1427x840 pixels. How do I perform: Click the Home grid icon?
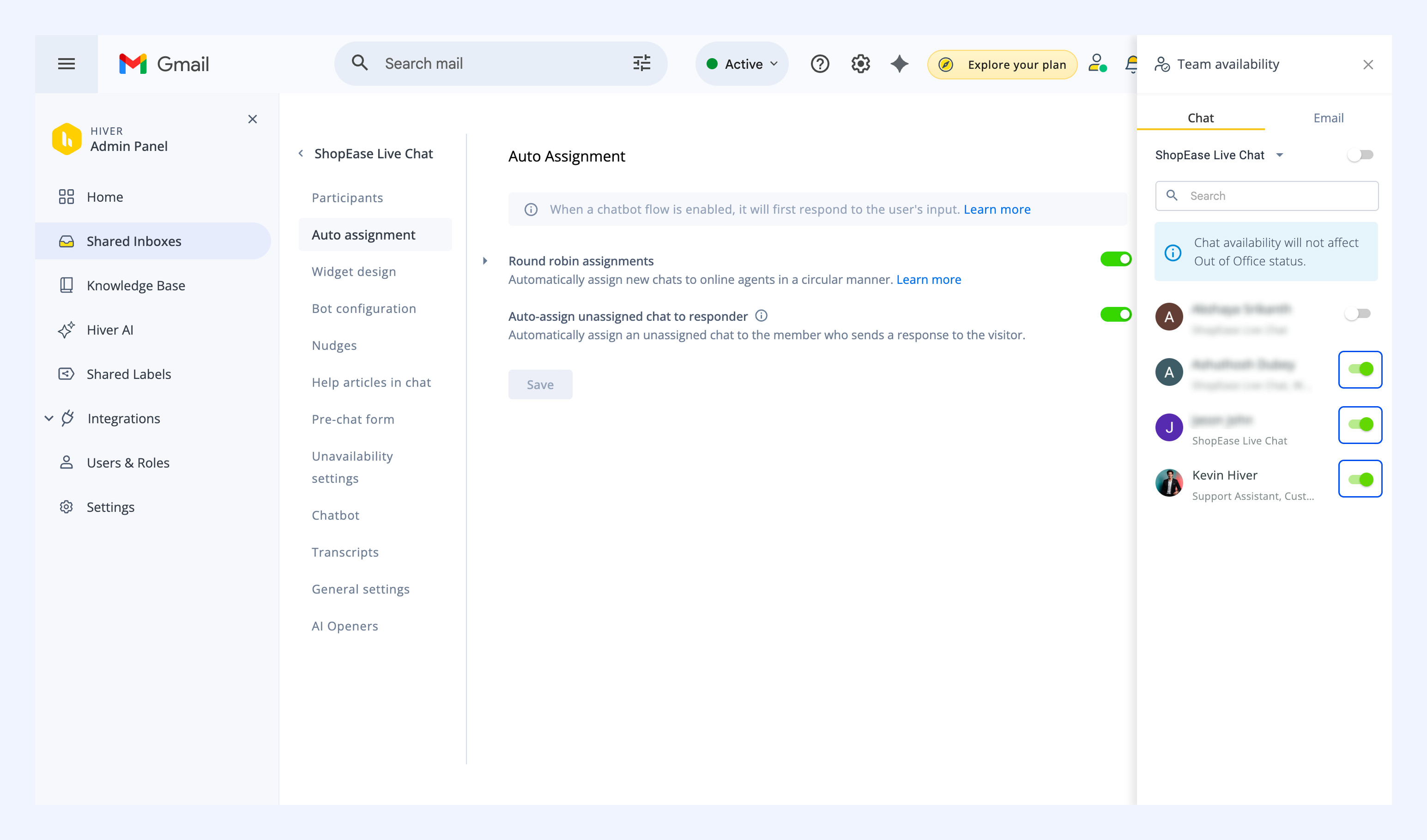tap(66, 197)
